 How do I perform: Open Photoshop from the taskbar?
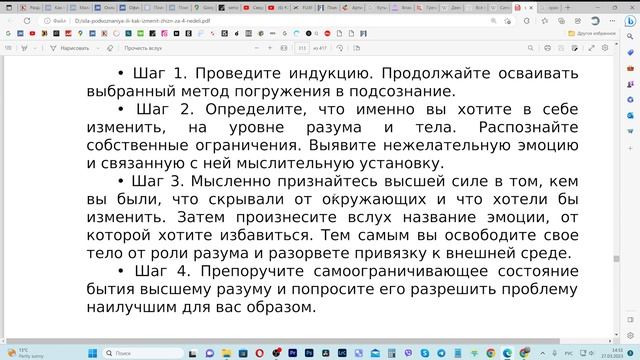click(309, 353)
